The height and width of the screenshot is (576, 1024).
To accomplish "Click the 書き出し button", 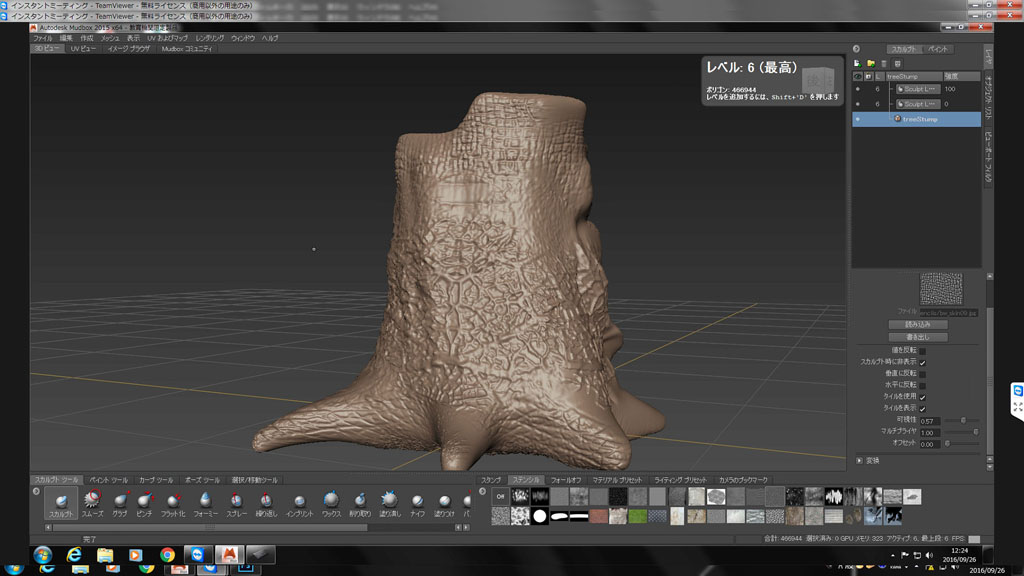I will pos(918,337).
